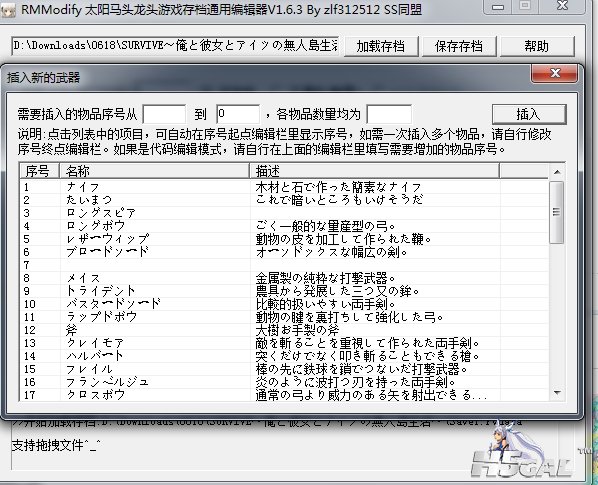This screenshot has width=598, height=485.
Task: Select row 13 クレイモア
Action: pos(284,343)
